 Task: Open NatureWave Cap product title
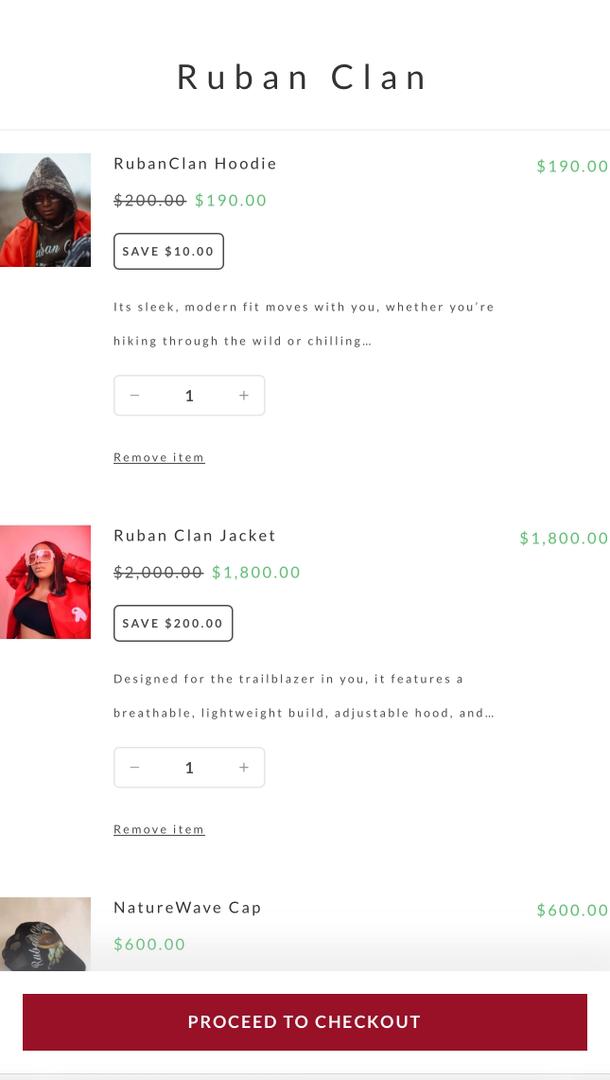187,908
